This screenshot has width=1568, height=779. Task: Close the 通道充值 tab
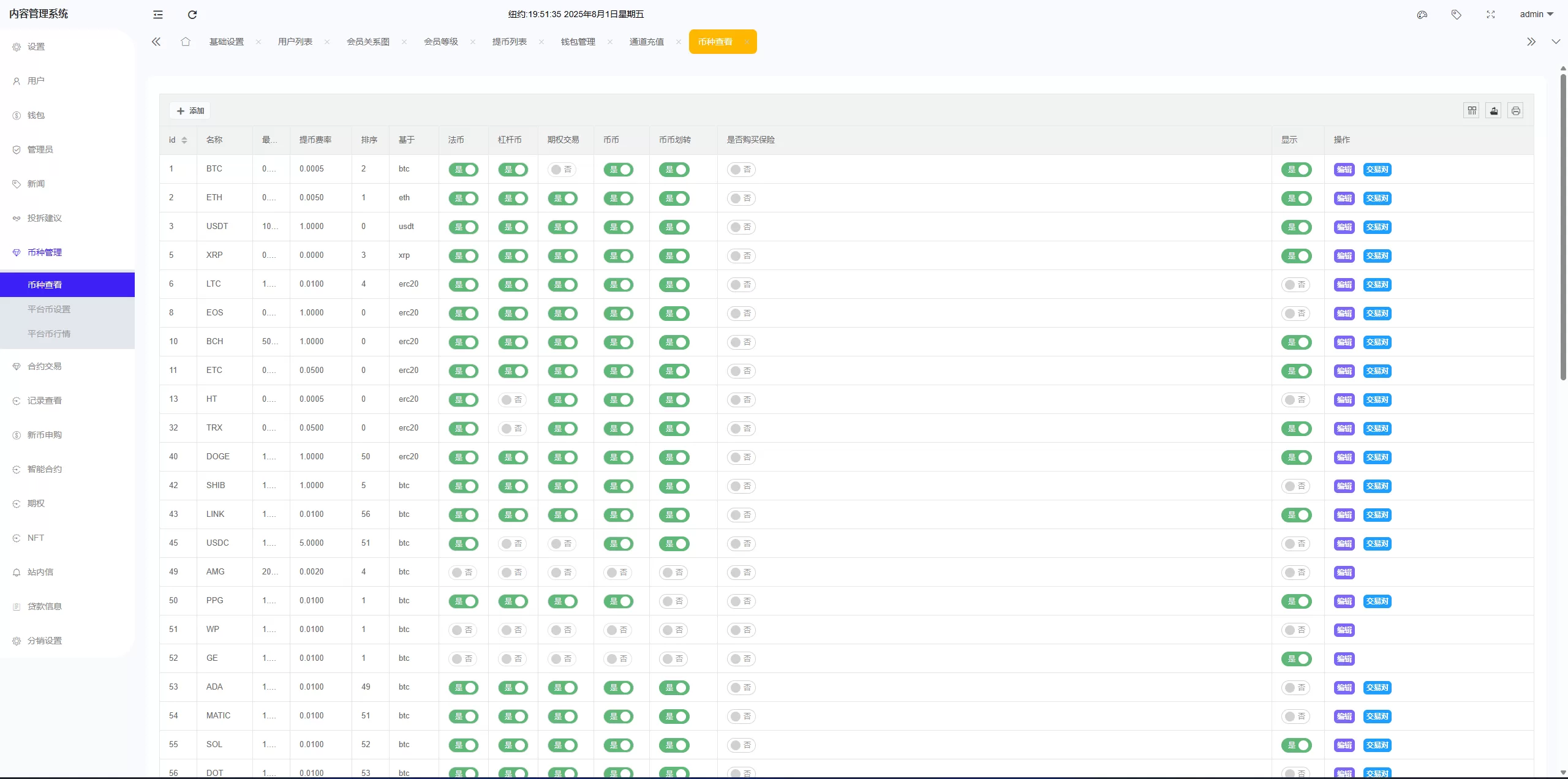click(x=679, y=42)
